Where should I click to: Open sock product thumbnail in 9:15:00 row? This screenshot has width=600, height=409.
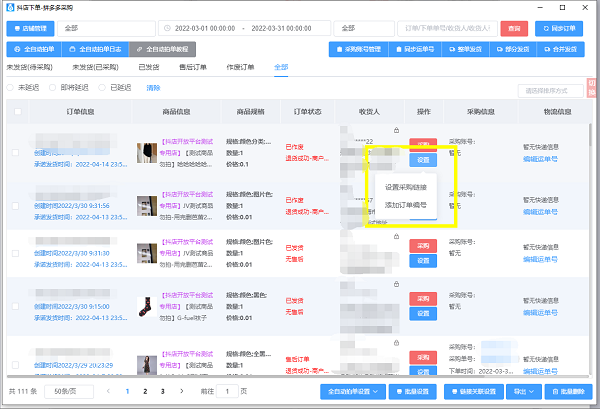(147, 306)
